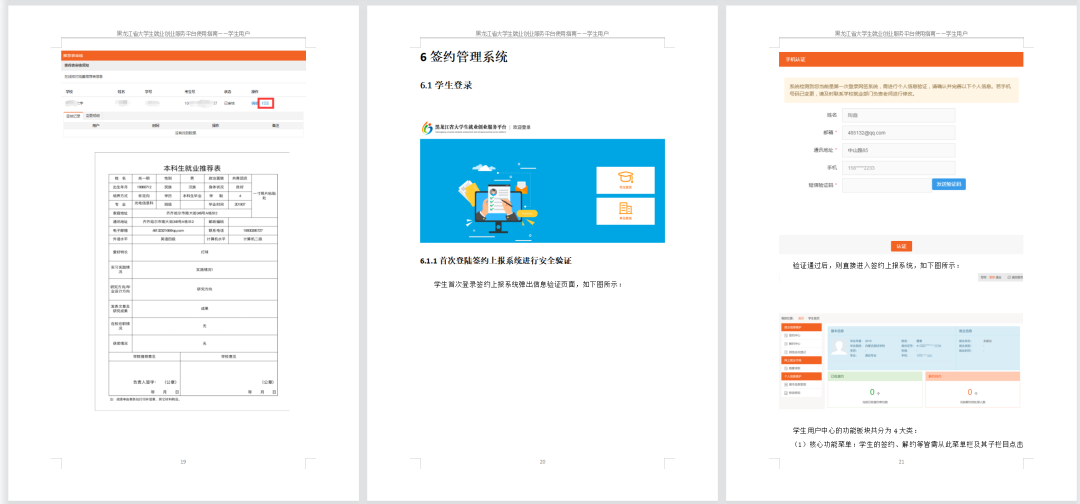Click the orange 认证 submit button
The image size is (1080, 504).
point(901,246)
